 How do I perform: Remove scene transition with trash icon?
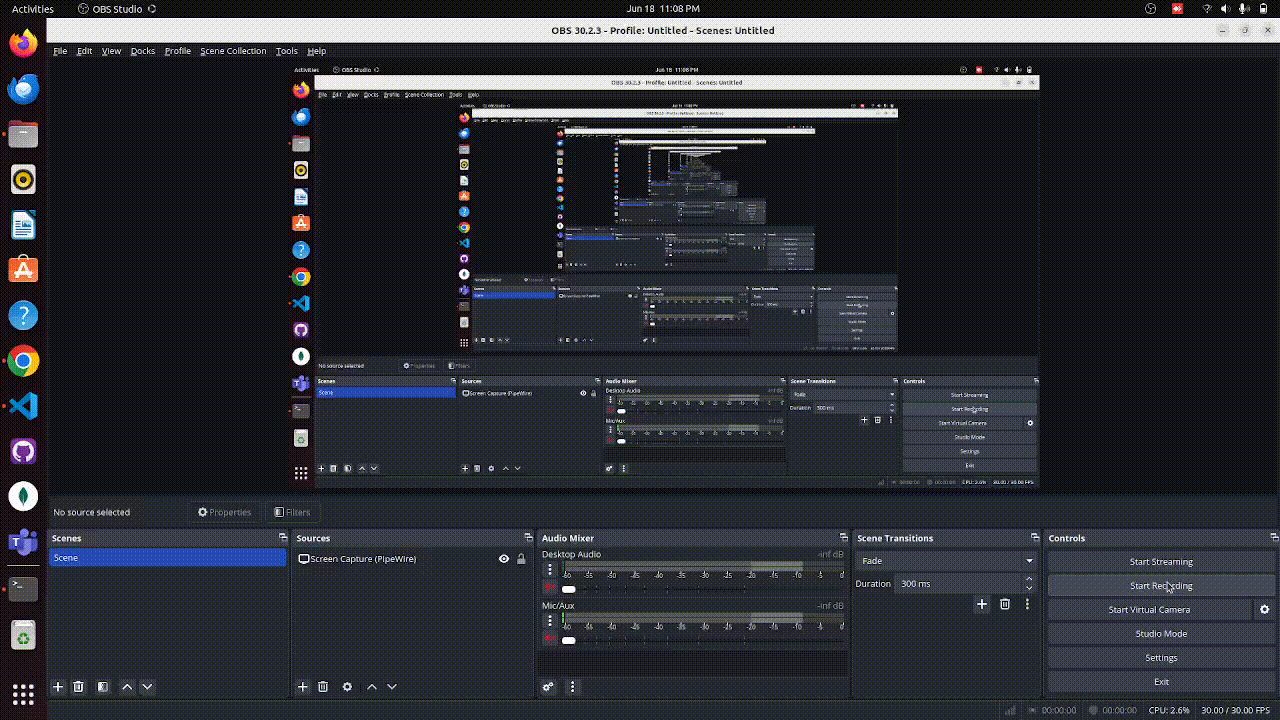coord(1005,604)
